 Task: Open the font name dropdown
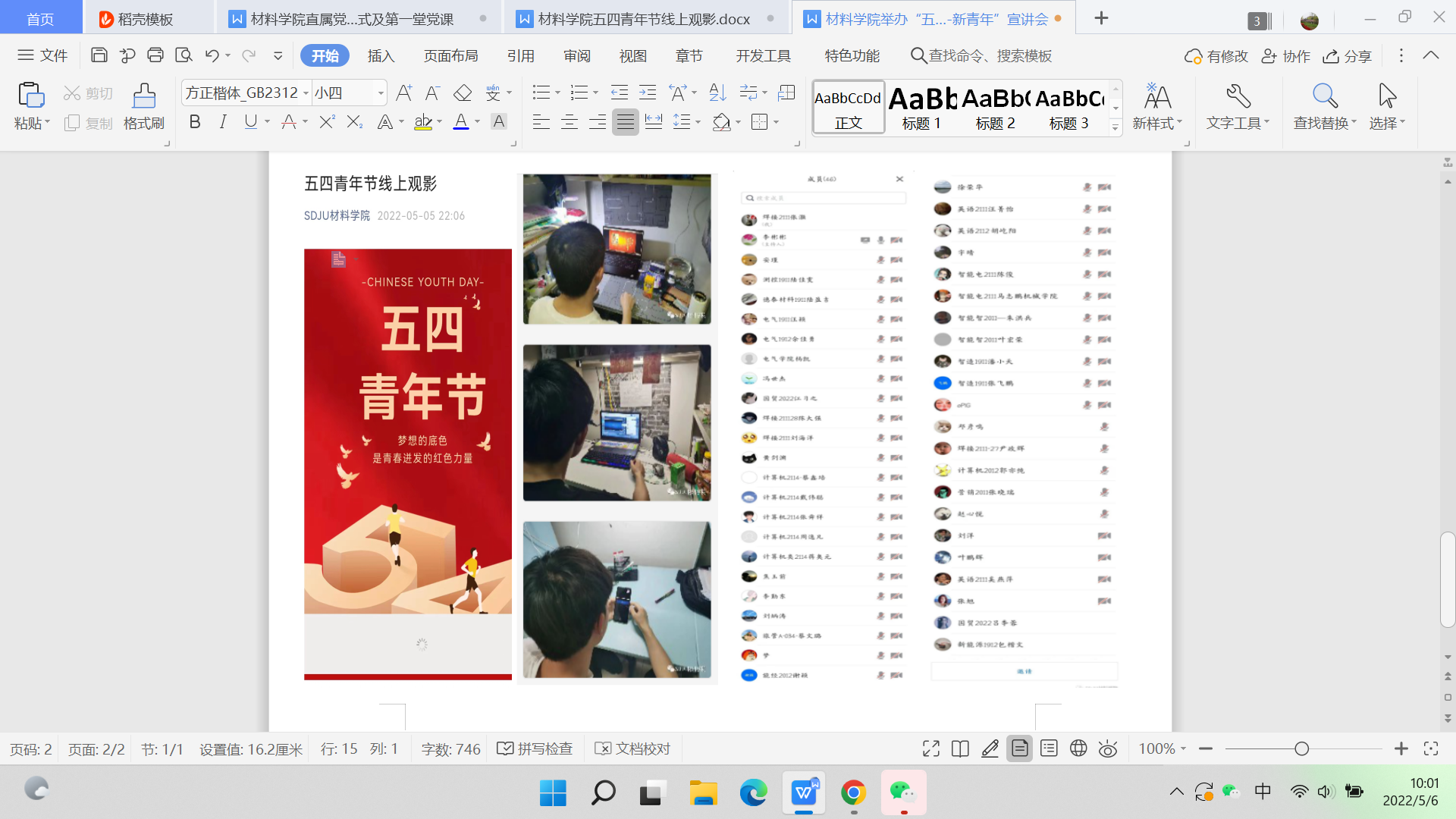pos(306,93)
